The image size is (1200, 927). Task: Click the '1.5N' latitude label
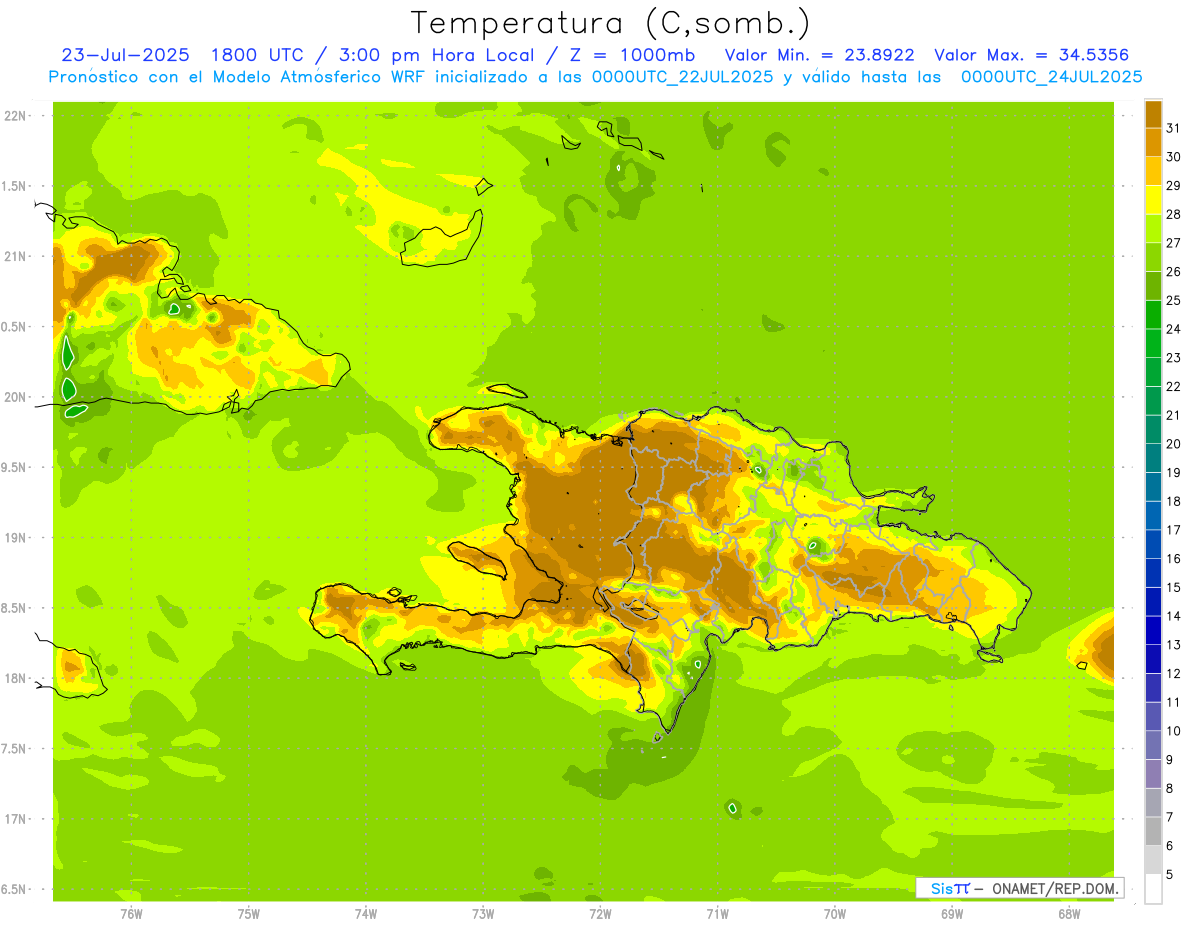tap(15, 186)
